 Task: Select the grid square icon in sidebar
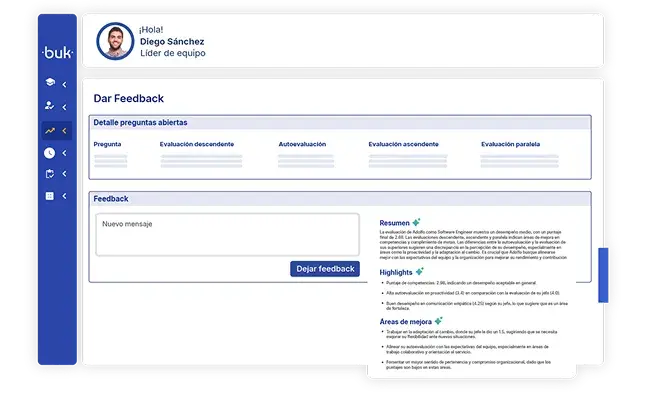coord(50,196)
